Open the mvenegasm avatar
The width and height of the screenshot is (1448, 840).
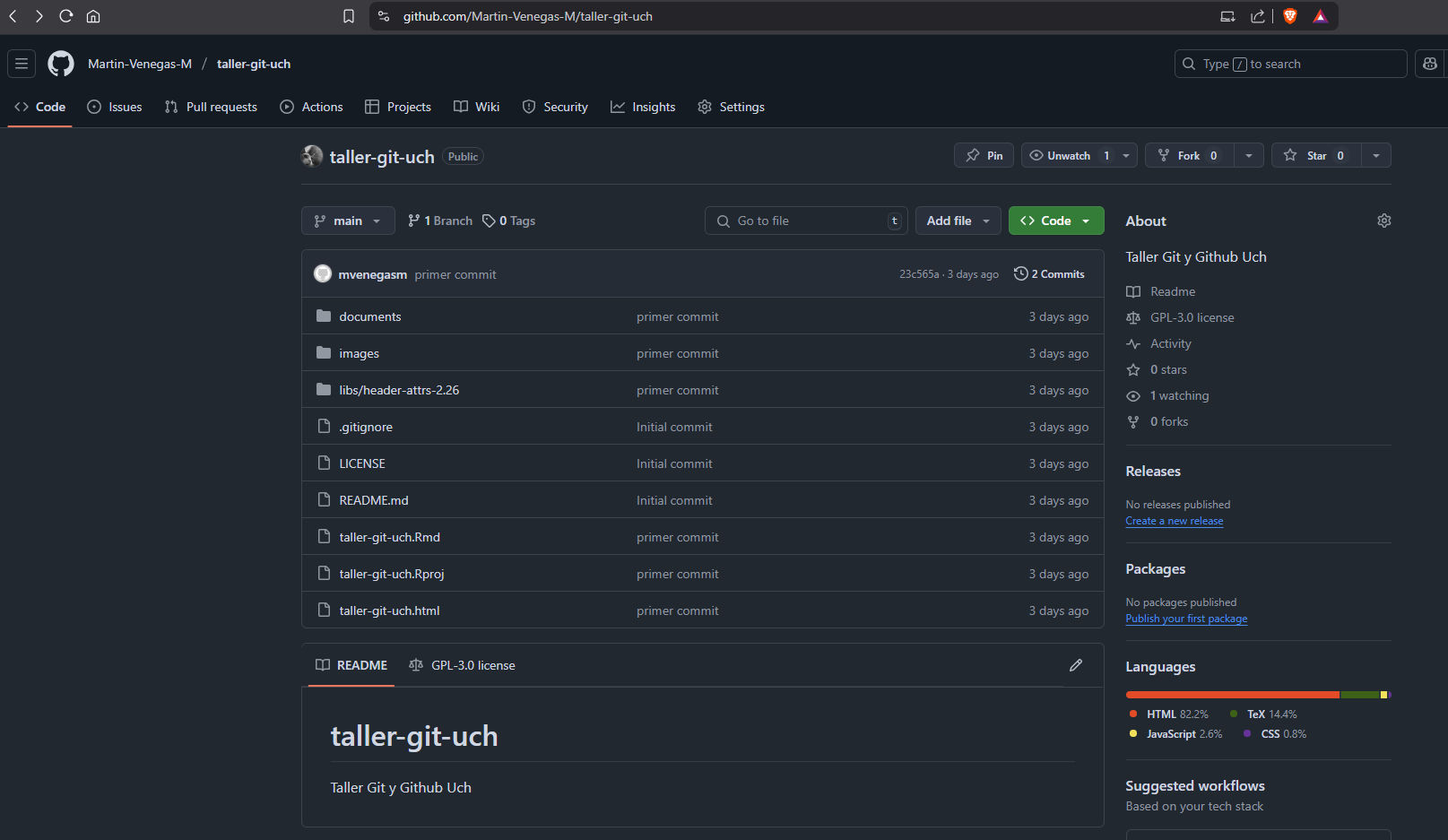click(x=323, y=273)
